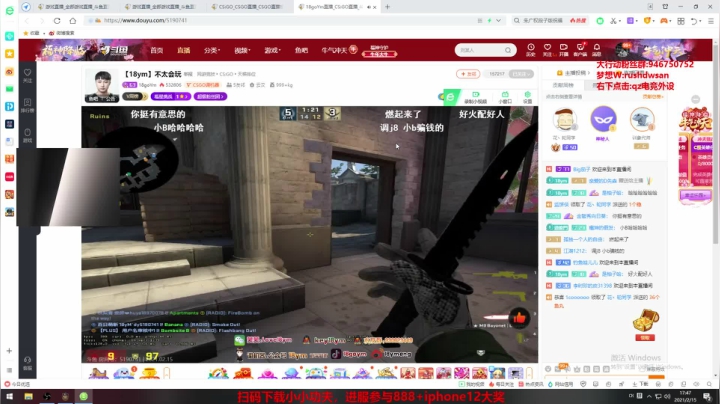This screenshot has width=720, height=404.
Task: Click the 关注 heart icon in Douyu sidebar
Action: tap(28, 75)
